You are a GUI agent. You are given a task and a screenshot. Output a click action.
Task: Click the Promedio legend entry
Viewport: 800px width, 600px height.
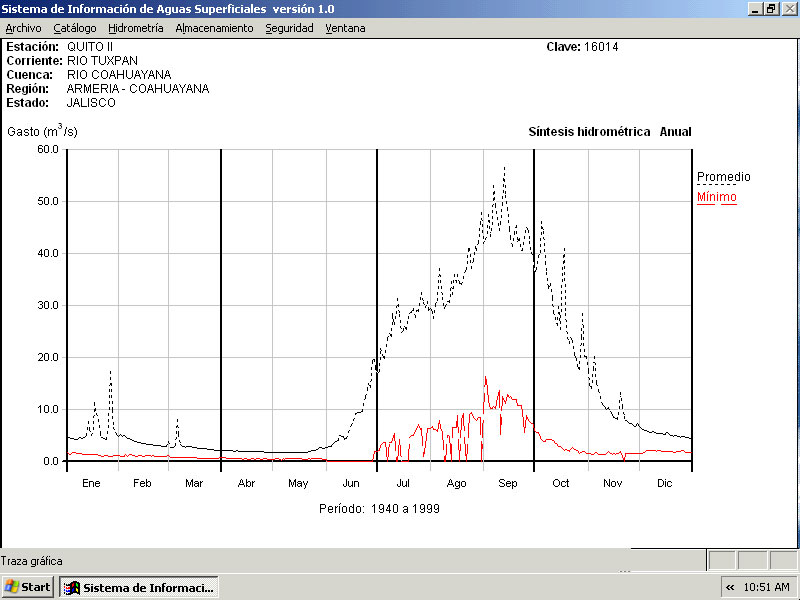pos(723,177)
